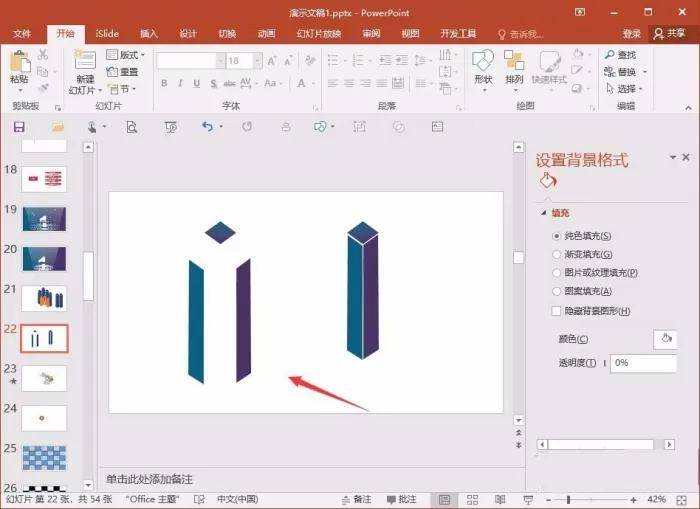Select the gradient fill radio button

click(x=556, y=254)
